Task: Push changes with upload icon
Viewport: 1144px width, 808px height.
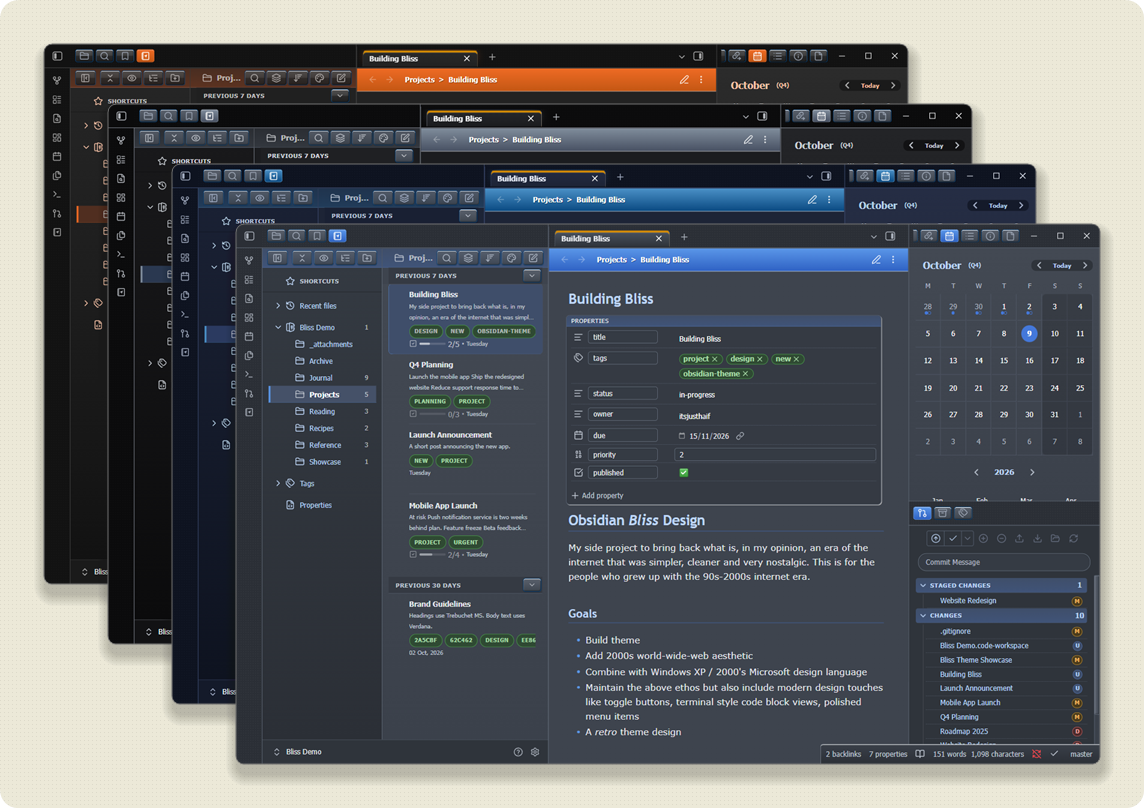Action: click(x=1019, y=539)
